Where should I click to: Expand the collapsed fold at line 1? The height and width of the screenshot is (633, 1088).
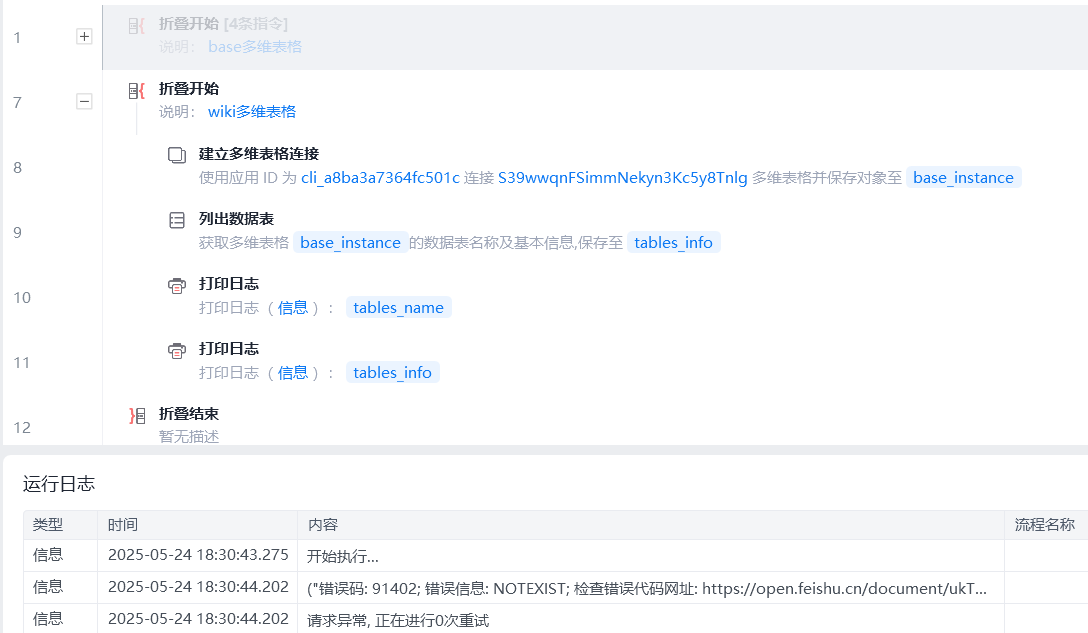tap(84, 36)
